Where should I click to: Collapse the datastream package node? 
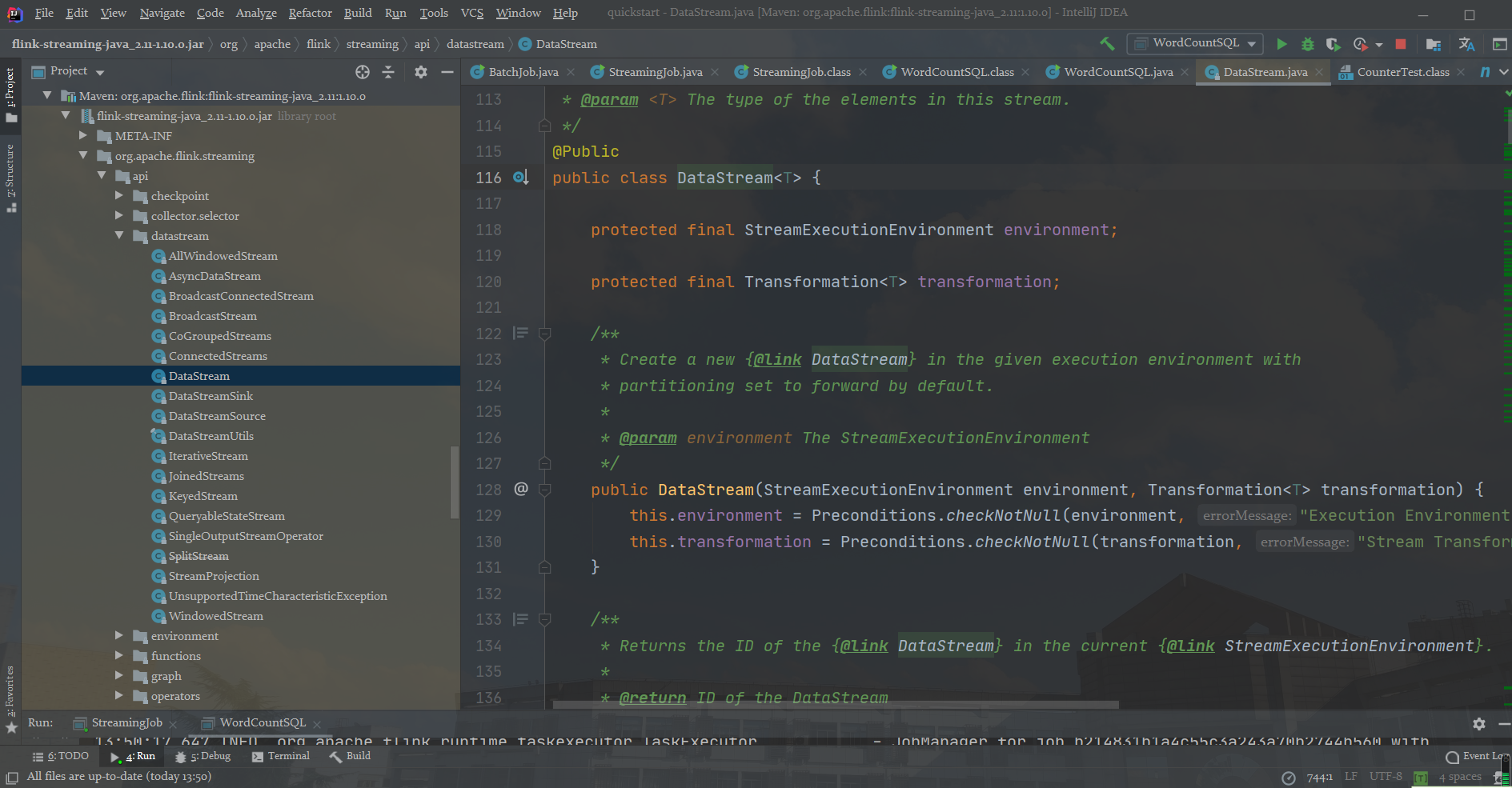(119, 235)
